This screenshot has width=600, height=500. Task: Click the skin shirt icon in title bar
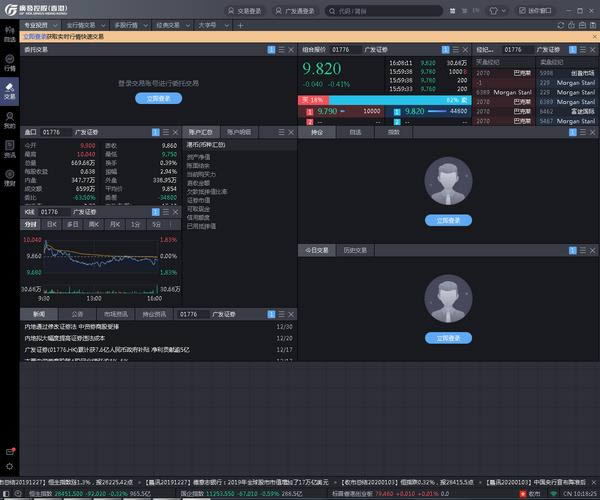point(494,11)
